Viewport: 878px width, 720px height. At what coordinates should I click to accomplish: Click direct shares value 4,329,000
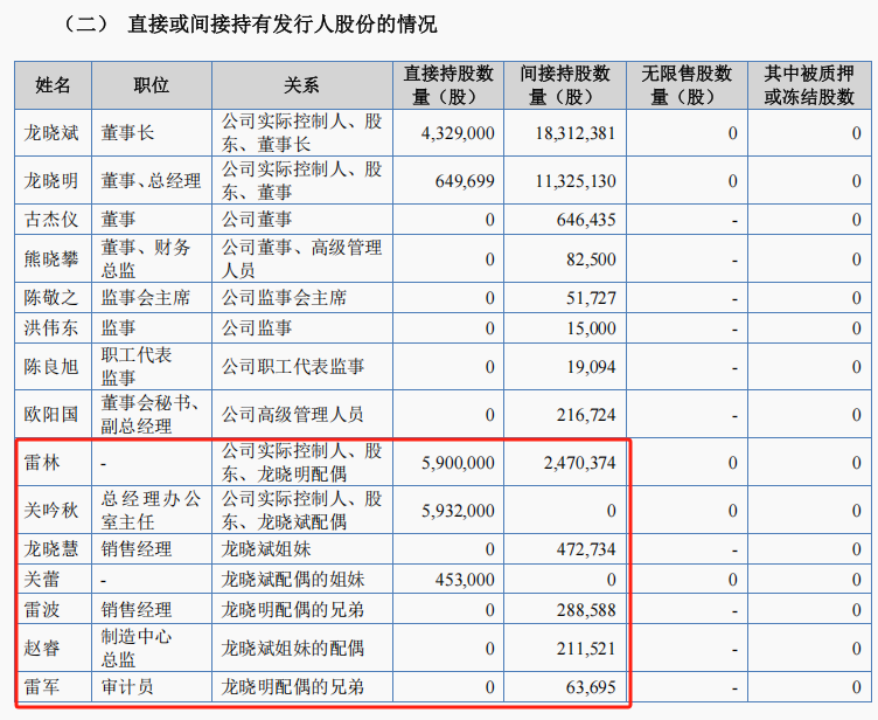[x=457, y=133]
